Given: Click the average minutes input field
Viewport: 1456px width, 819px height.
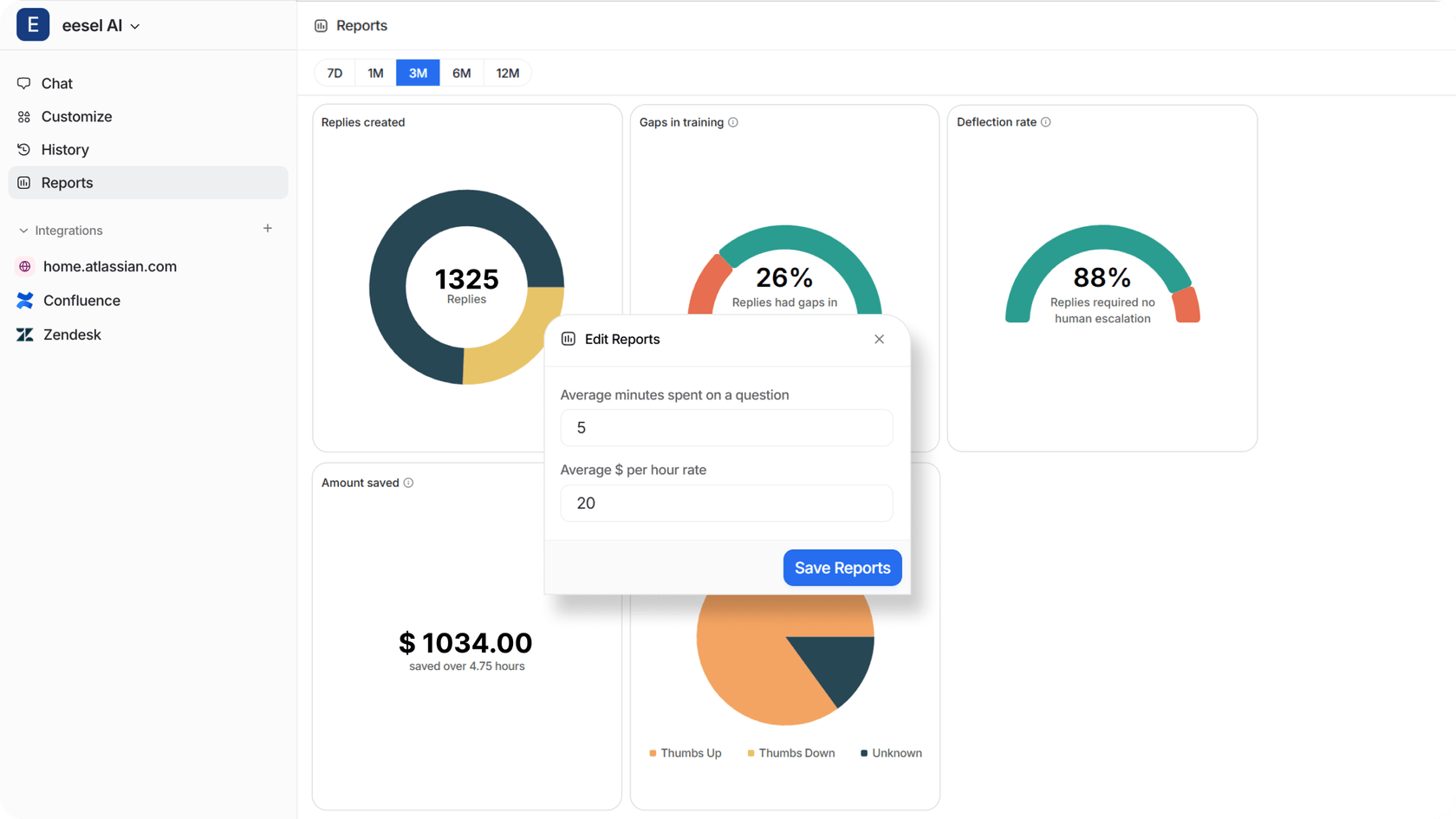Looking at the screenshot, I should click(x=726, y=427).
